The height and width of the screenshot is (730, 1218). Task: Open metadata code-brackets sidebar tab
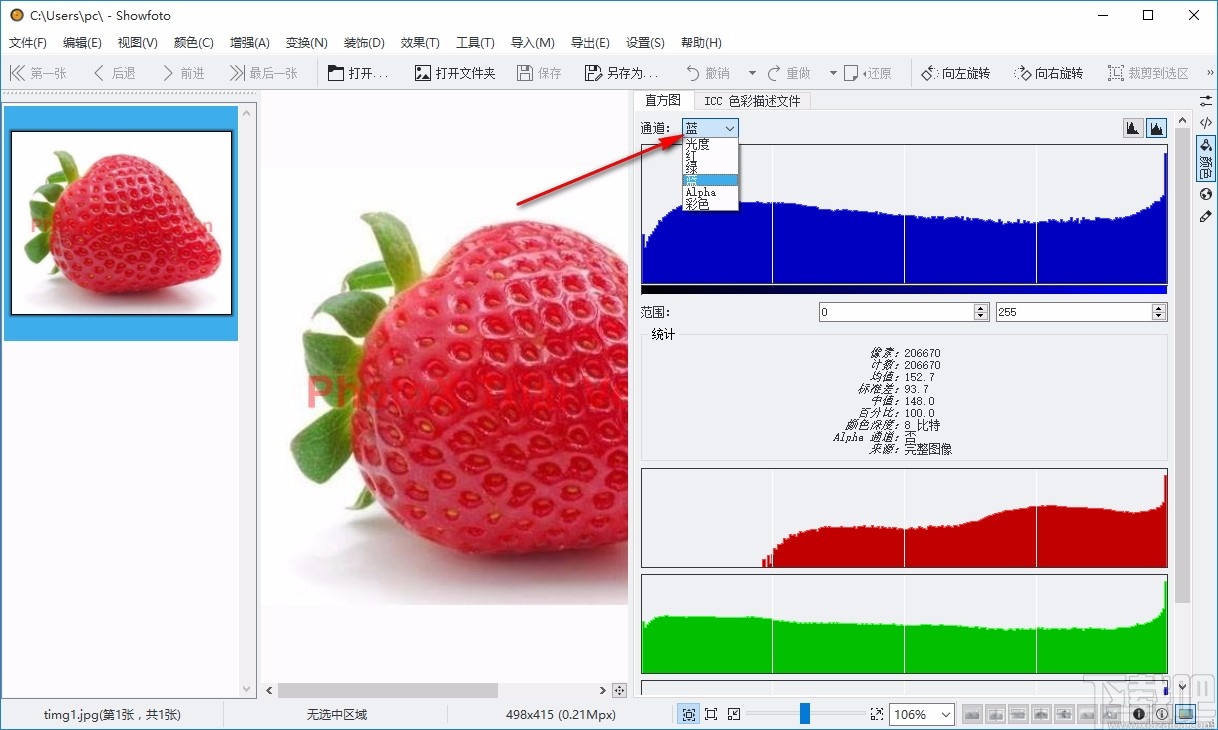tap(1206, 123)
